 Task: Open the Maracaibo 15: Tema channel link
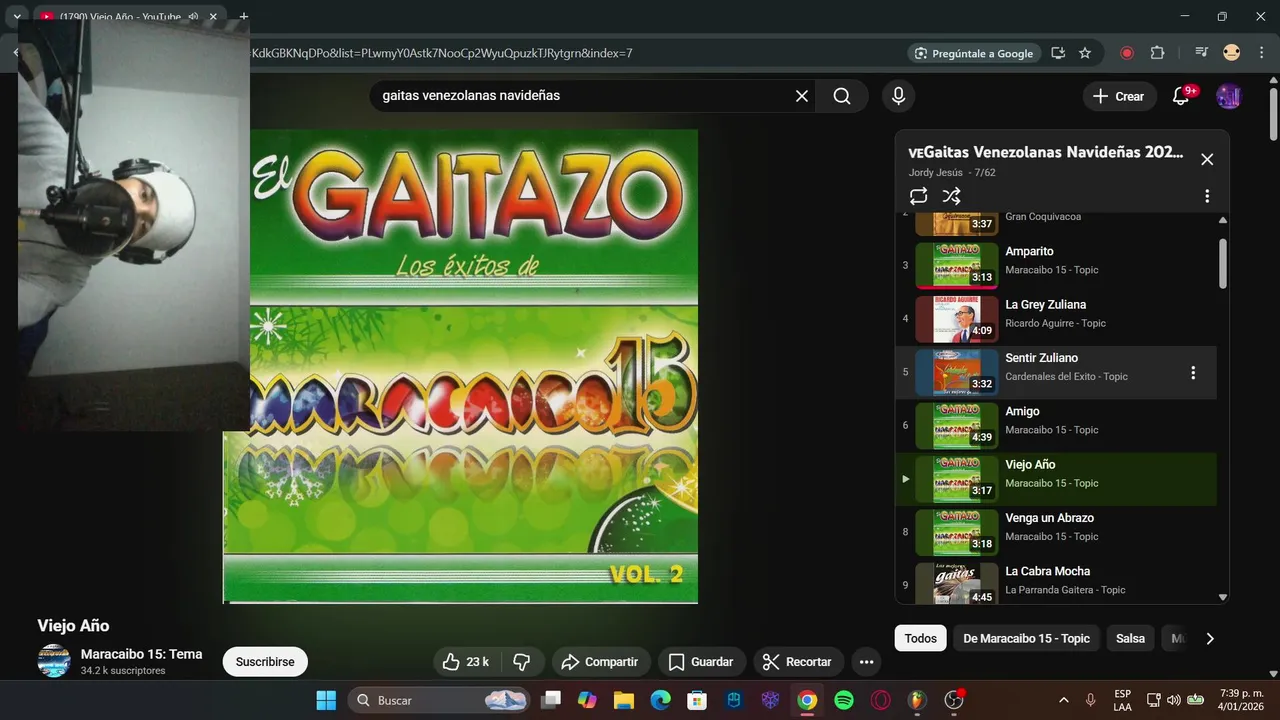[141, 654]
